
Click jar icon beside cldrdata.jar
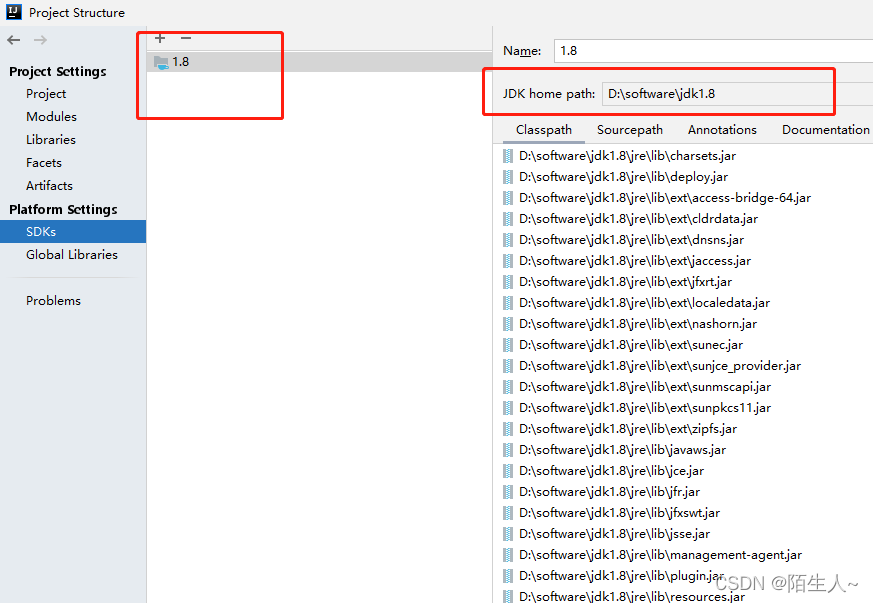pos(508,219)
